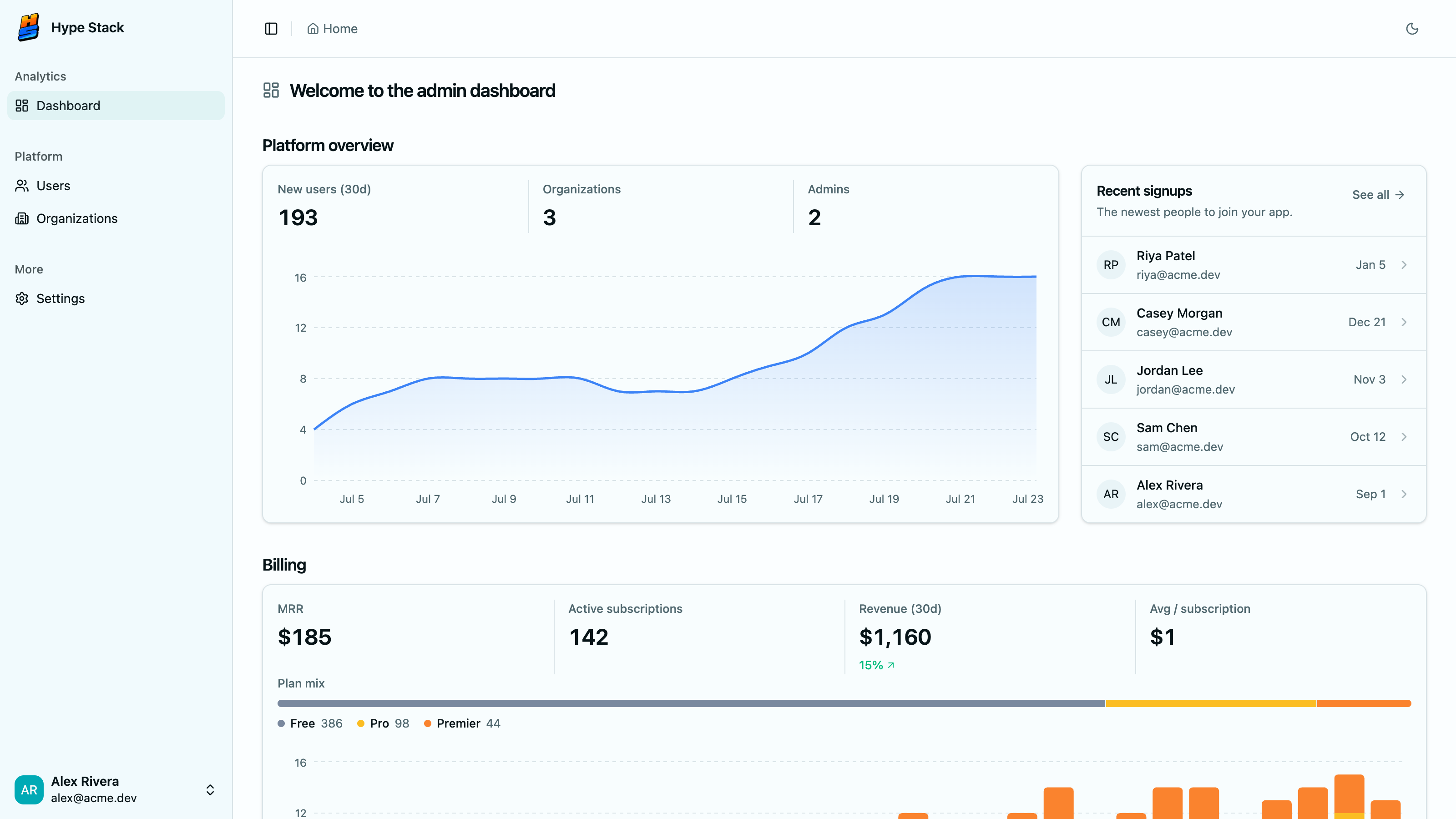
Task: Open the Users menu item
Action: click(x=116, y=186)
